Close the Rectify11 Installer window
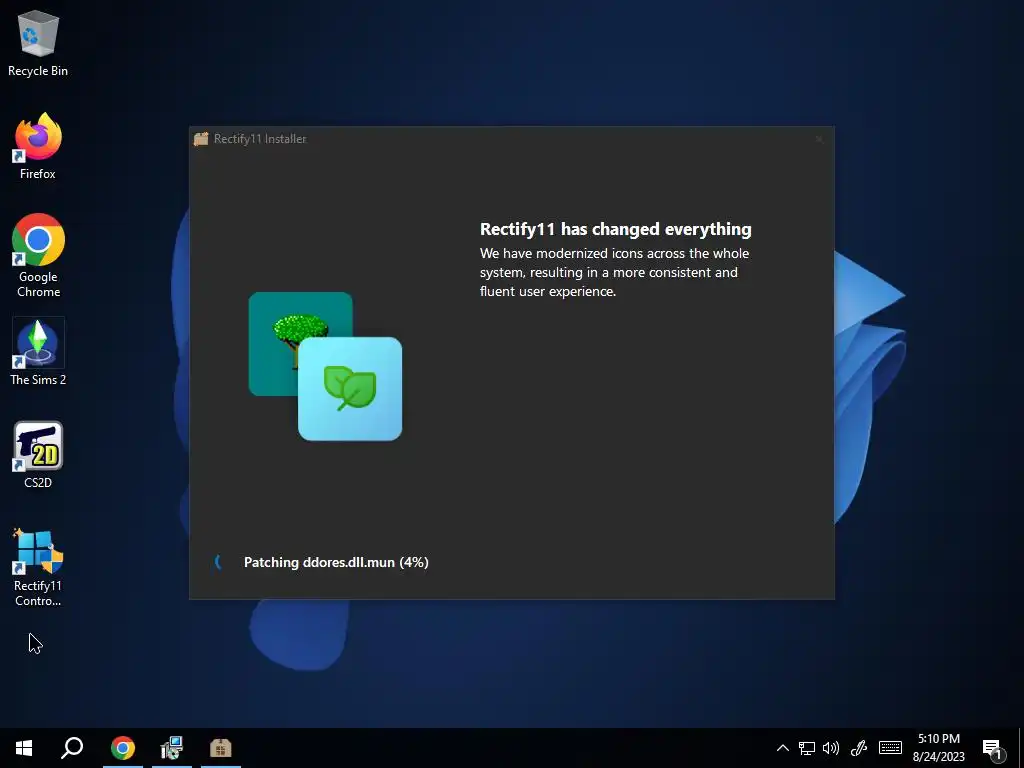1024x768 pixels. point(819,138)
